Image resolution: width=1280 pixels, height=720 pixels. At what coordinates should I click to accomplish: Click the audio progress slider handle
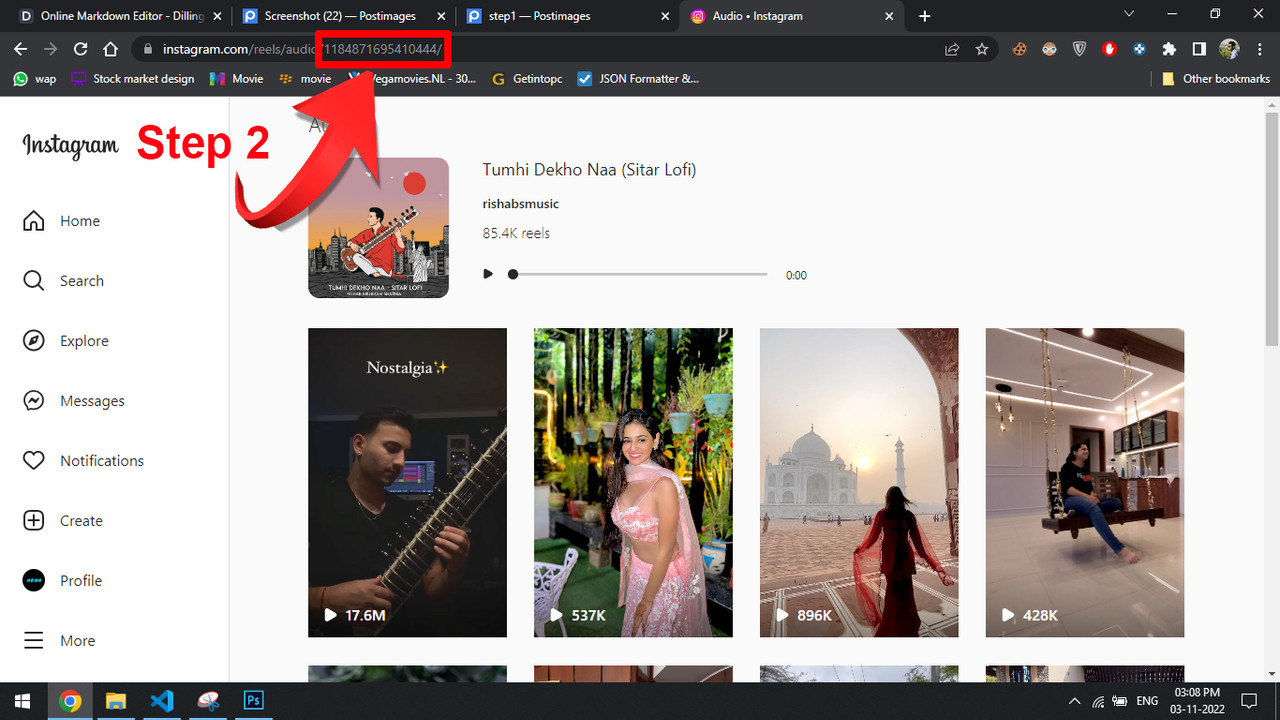pyautogui.click(x=513, y=274)
